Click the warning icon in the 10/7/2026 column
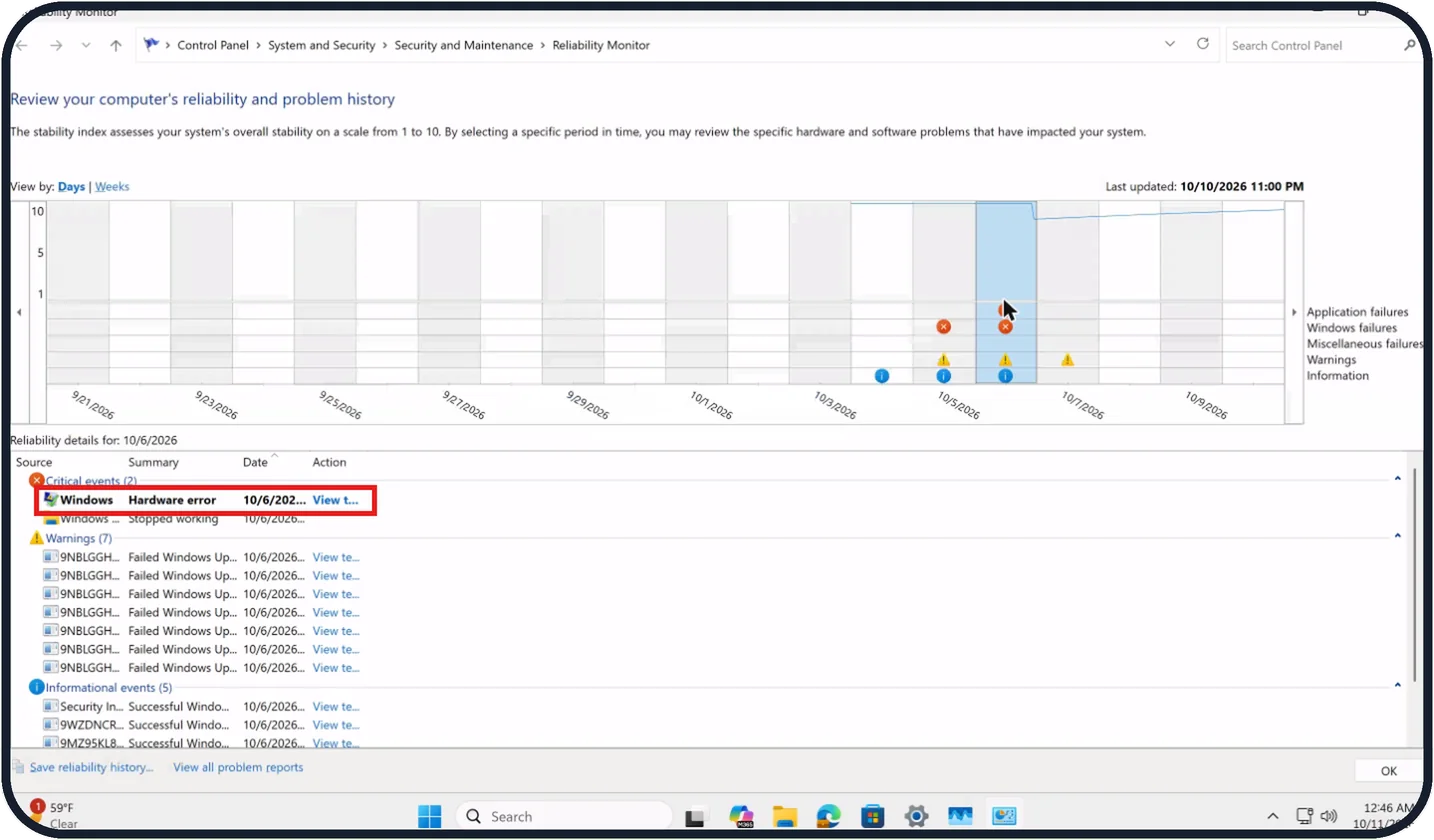Image resolution: width=1434 pixels, height=840 pixels. (1068, 360)
